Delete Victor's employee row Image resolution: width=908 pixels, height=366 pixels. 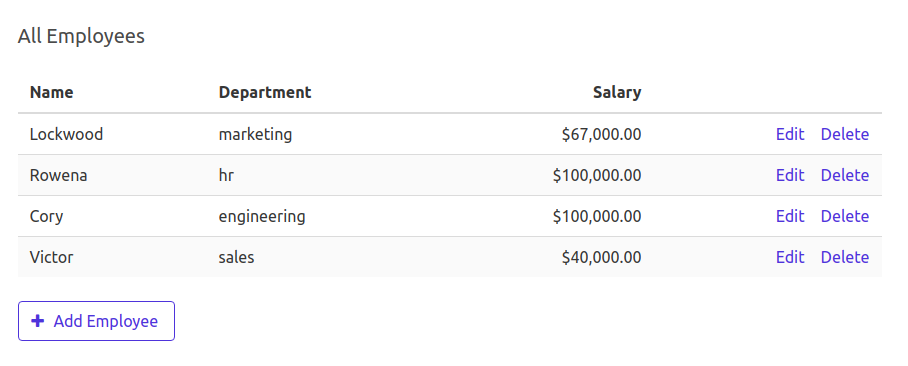(845, 257)
